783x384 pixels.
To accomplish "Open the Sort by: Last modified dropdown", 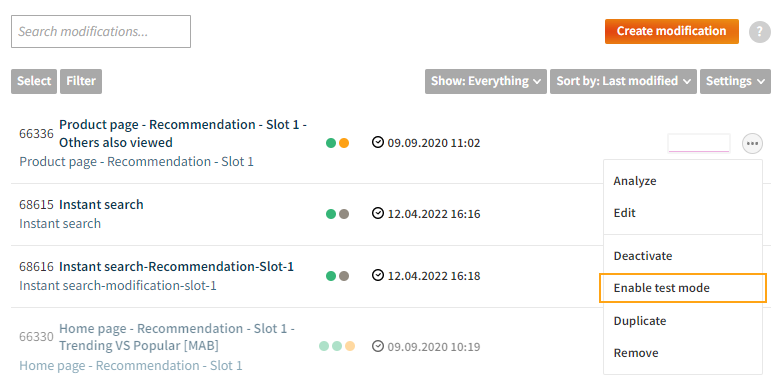I will pyautogui.click(x=623, y=81).
